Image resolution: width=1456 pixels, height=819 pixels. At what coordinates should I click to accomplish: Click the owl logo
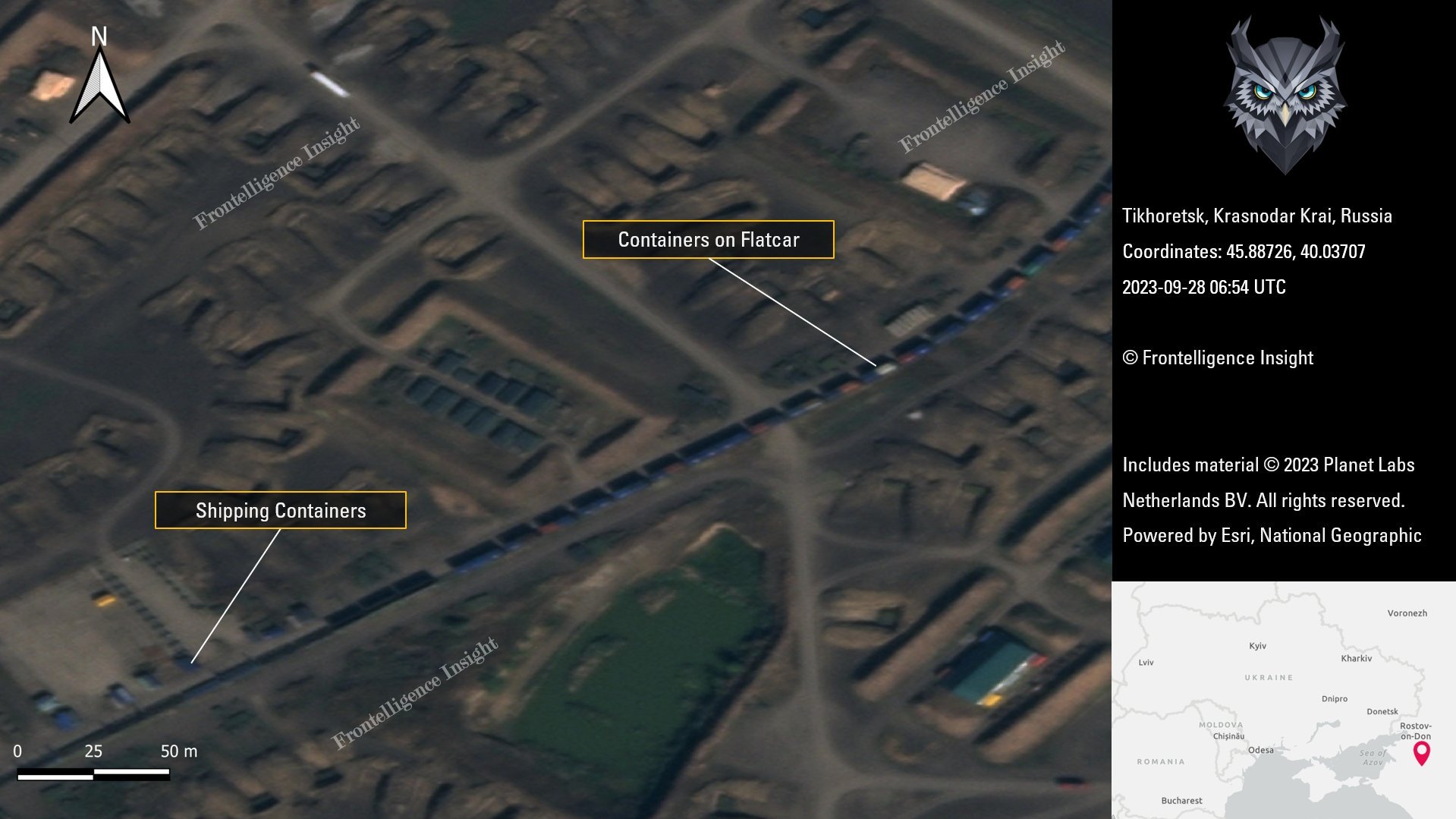coord(1285,96)
